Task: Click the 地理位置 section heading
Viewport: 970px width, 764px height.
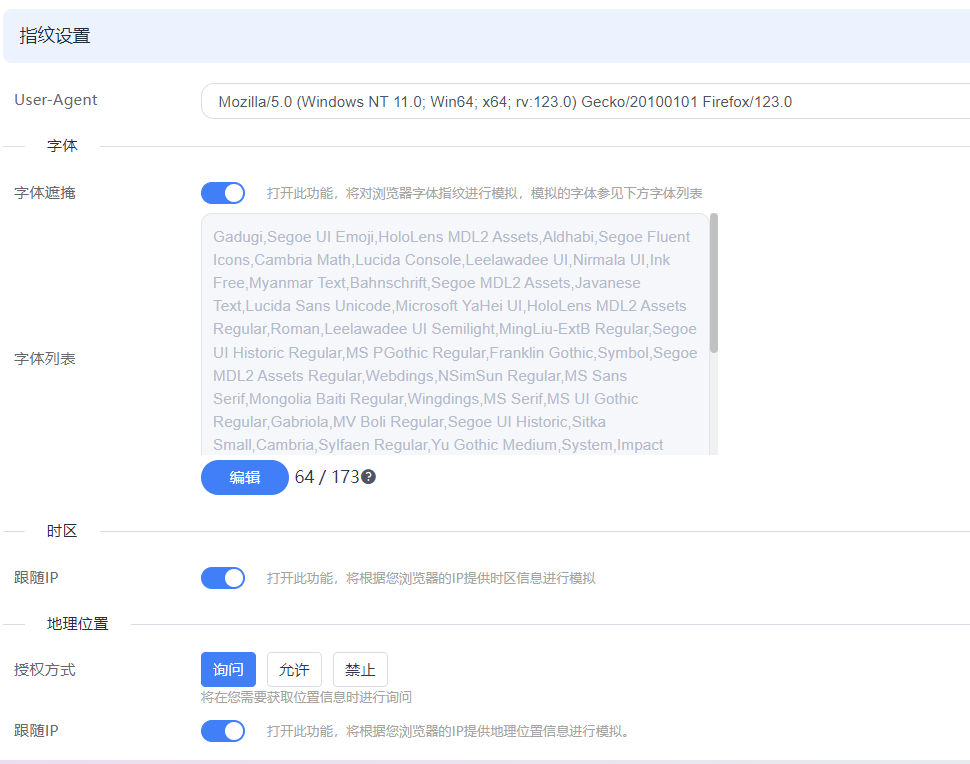Action: coord(77,624)
